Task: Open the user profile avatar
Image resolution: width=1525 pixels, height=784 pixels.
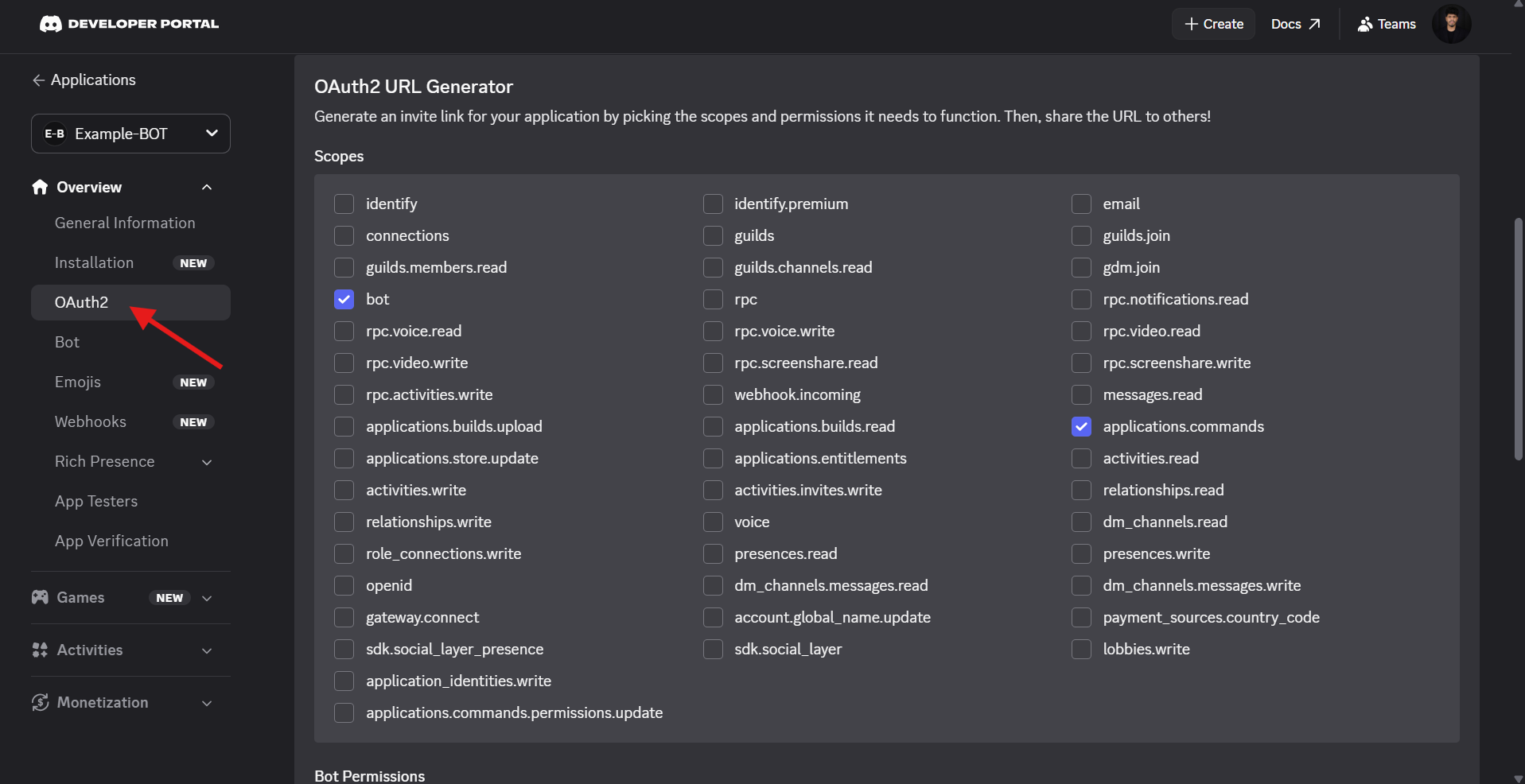Action: click(1452, 24)
